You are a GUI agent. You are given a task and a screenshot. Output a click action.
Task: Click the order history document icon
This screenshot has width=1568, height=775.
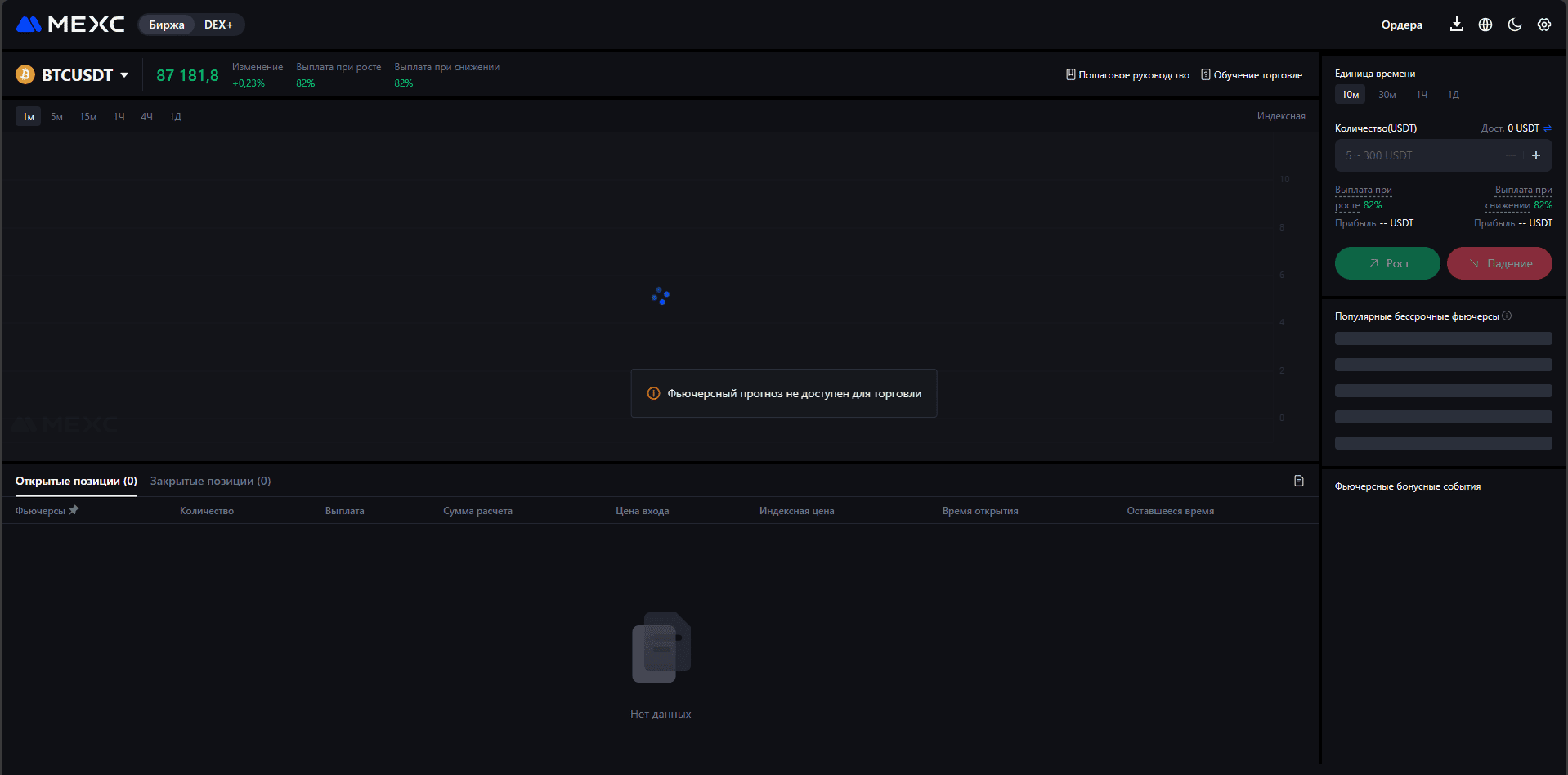click(1299, 481)
